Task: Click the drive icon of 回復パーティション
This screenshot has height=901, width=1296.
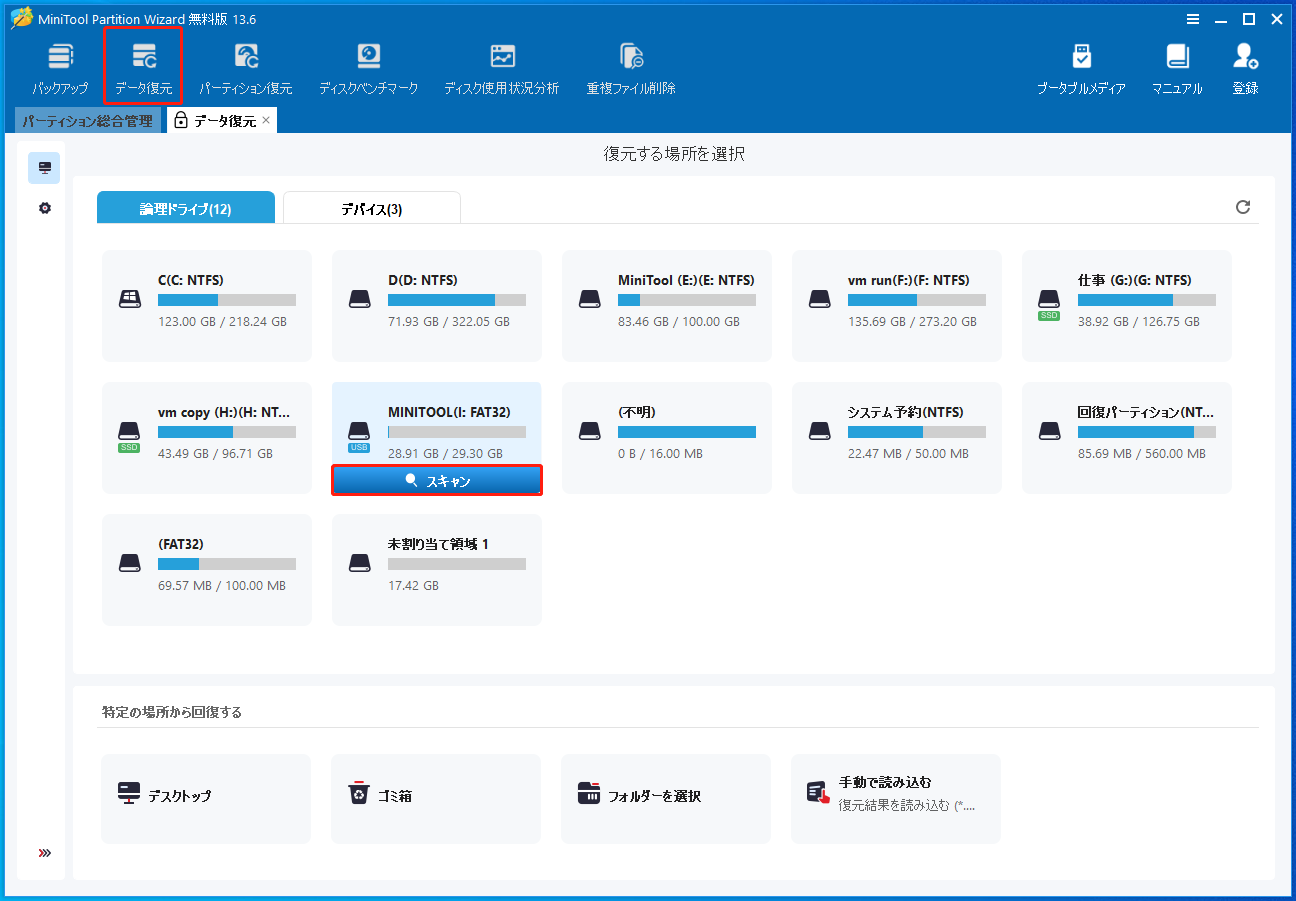Action: coord(1049,430)
